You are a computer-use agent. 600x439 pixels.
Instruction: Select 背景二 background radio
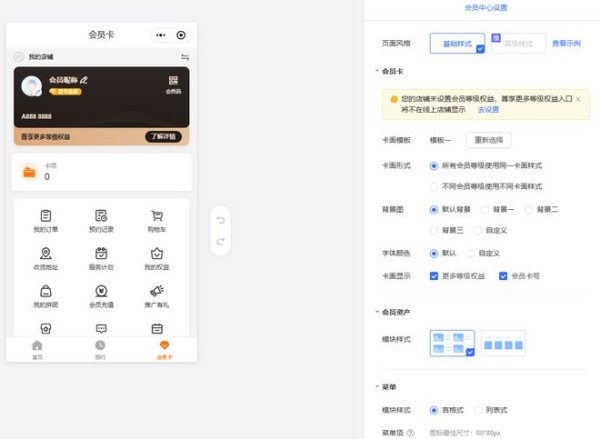528,210
